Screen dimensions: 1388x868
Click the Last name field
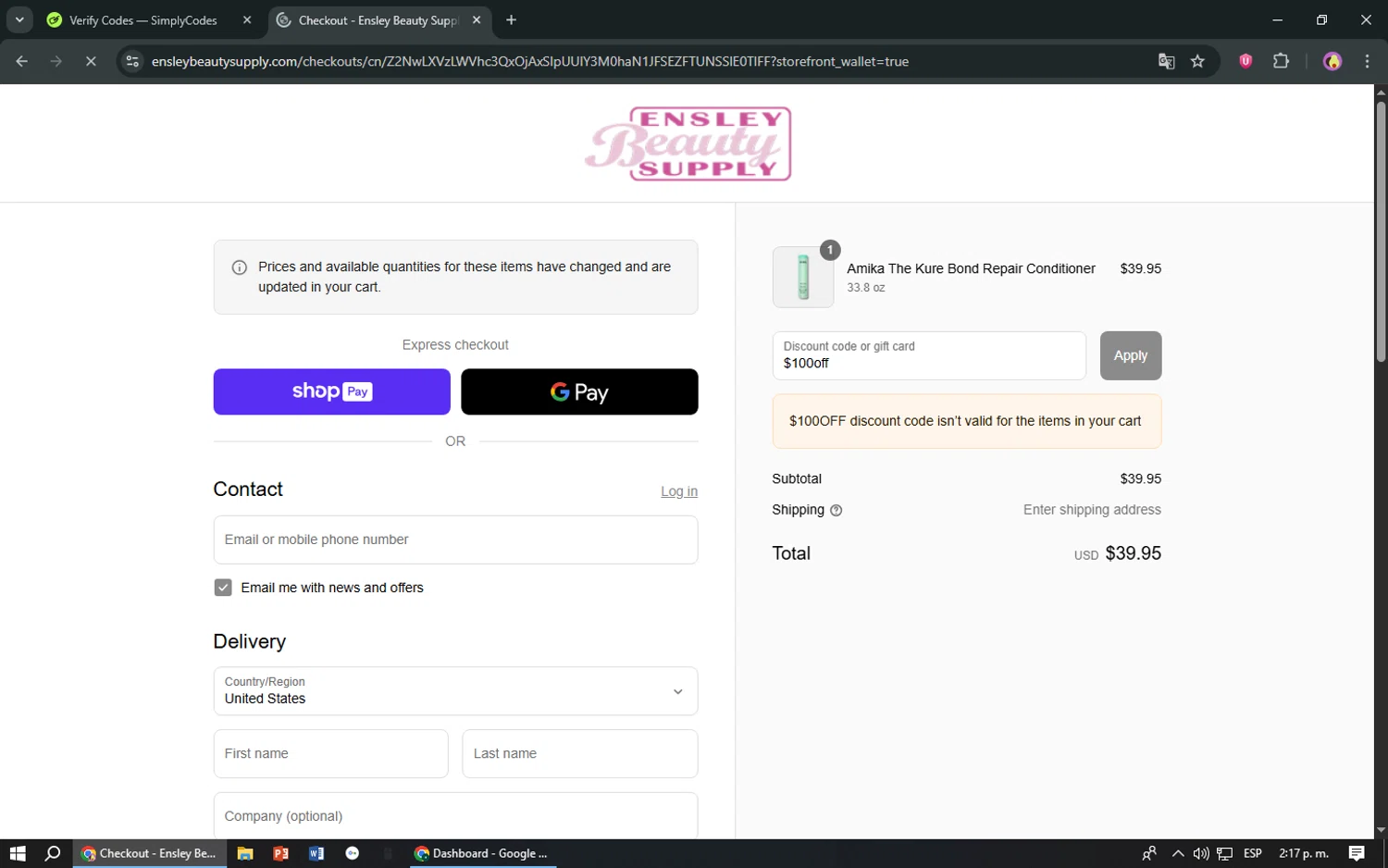pos(579,753)
